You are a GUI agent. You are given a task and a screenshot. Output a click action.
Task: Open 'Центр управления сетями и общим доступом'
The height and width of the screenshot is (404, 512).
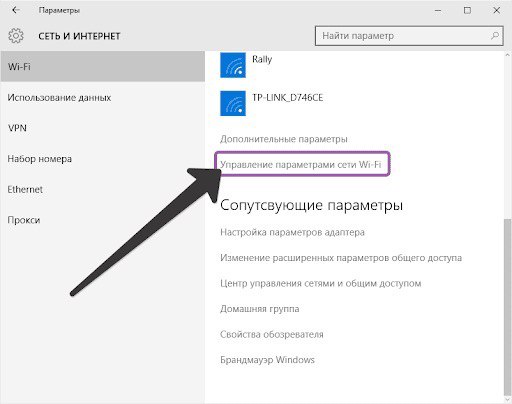tap(321, 283)
